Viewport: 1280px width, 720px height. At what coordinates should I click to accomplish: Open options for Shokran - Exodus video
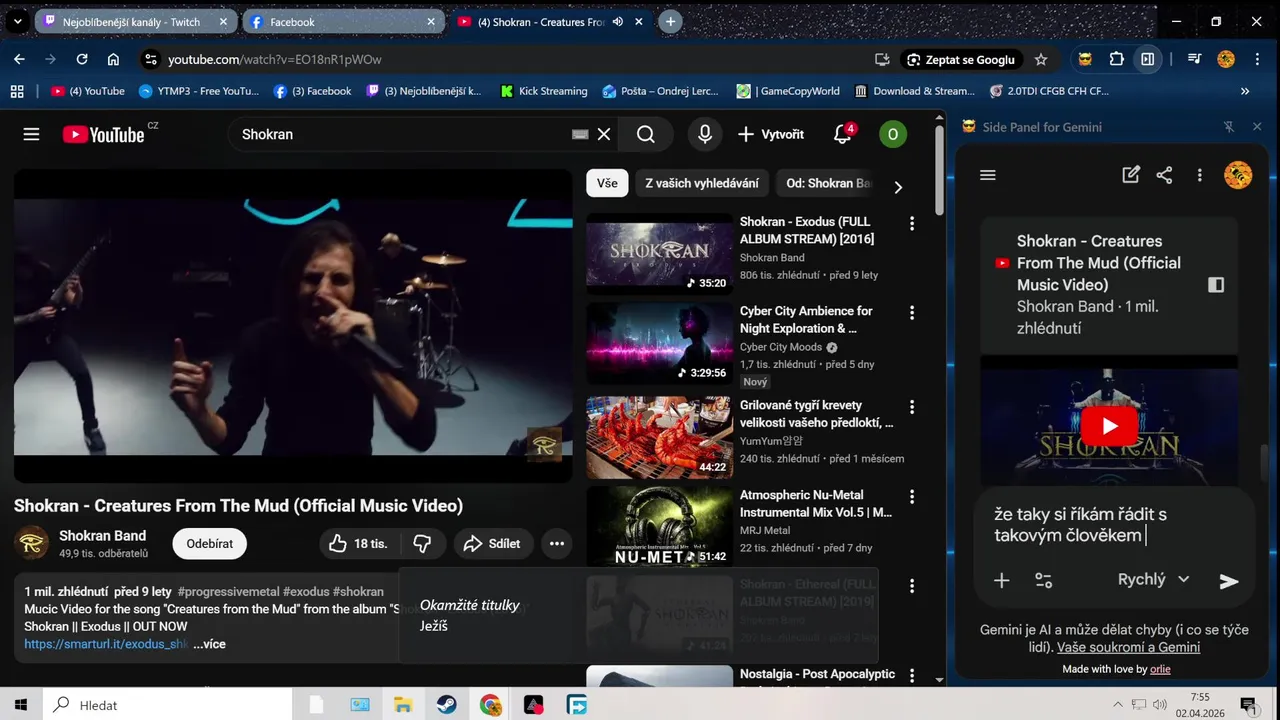coord(912,223)
